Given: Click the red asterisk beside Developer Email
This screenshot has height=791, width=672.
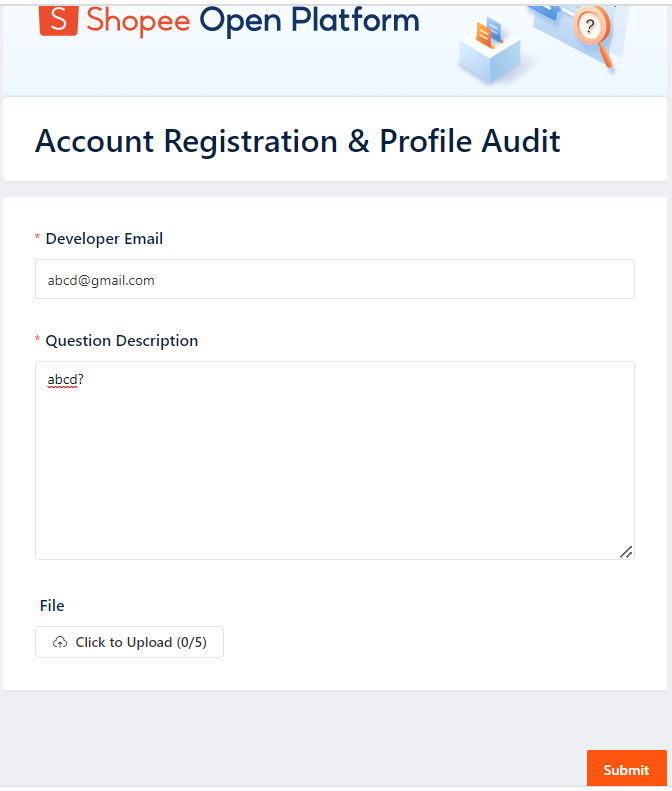Looking at the screenshot, I should tap(38, 239).
